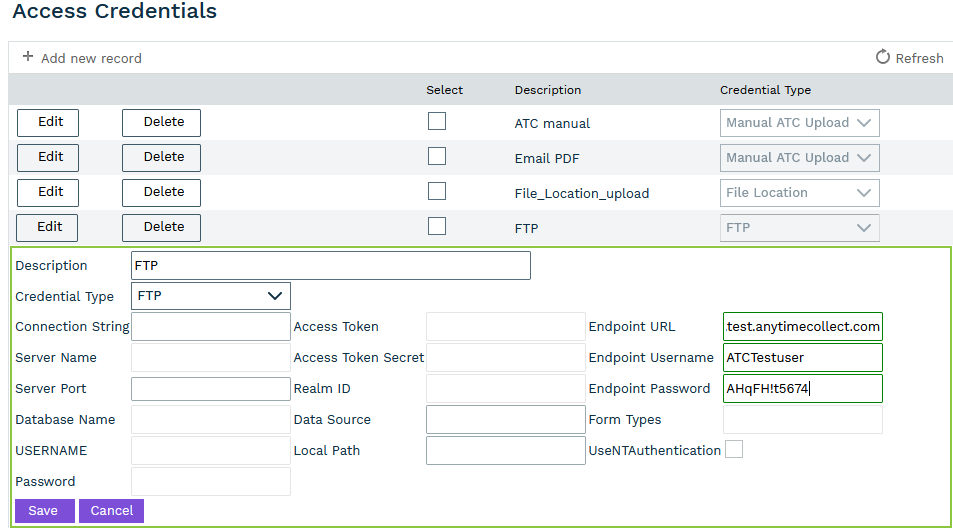Tick the Select checkbox for ATC manual
The width and height of the screenshot is (953, 528).
pos(437,122)
